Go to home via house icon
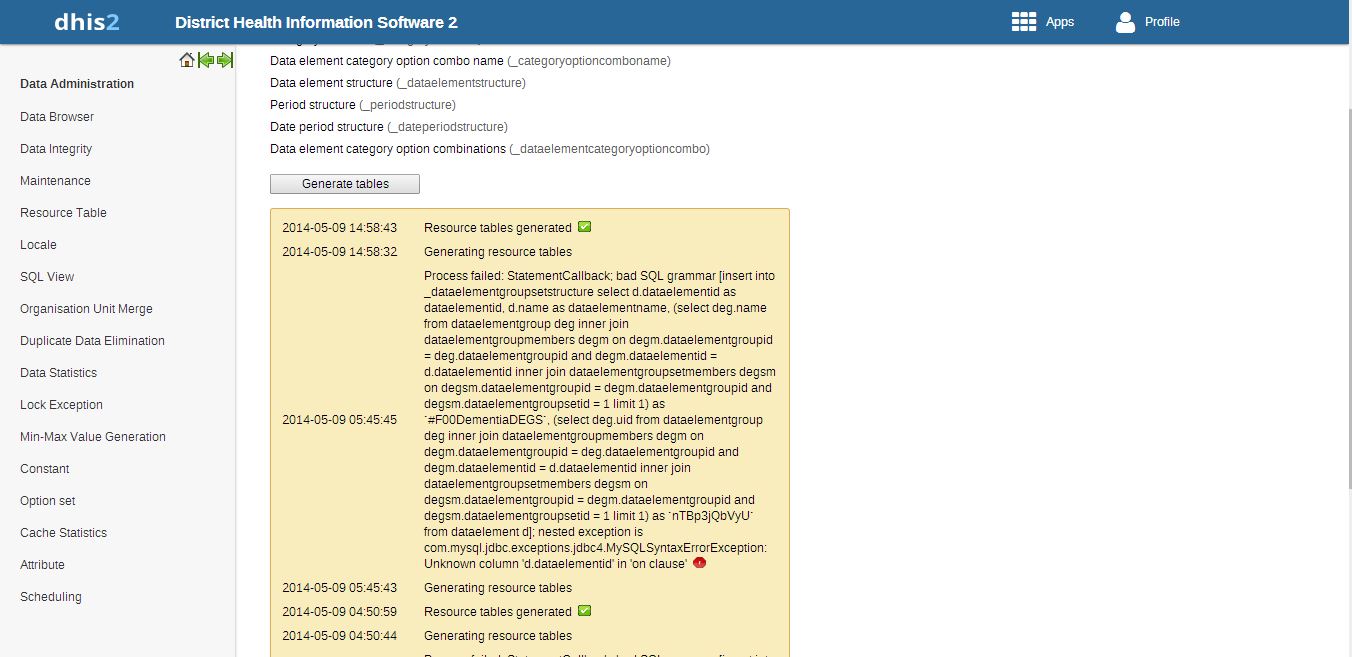 187,60
